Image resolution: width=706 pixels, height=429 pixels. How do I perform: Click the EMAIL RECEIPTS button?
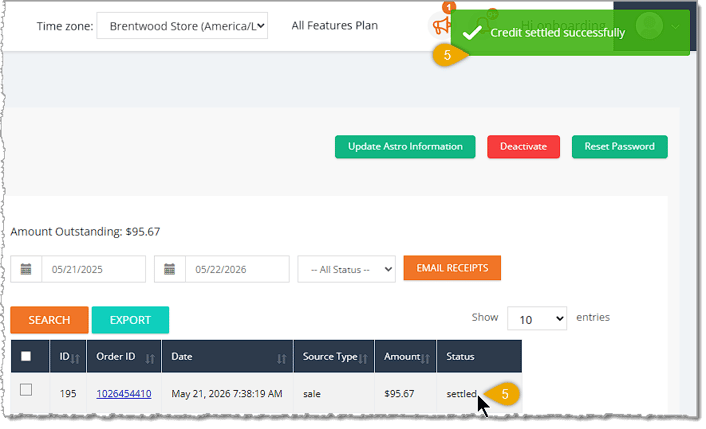pos(452,268)
